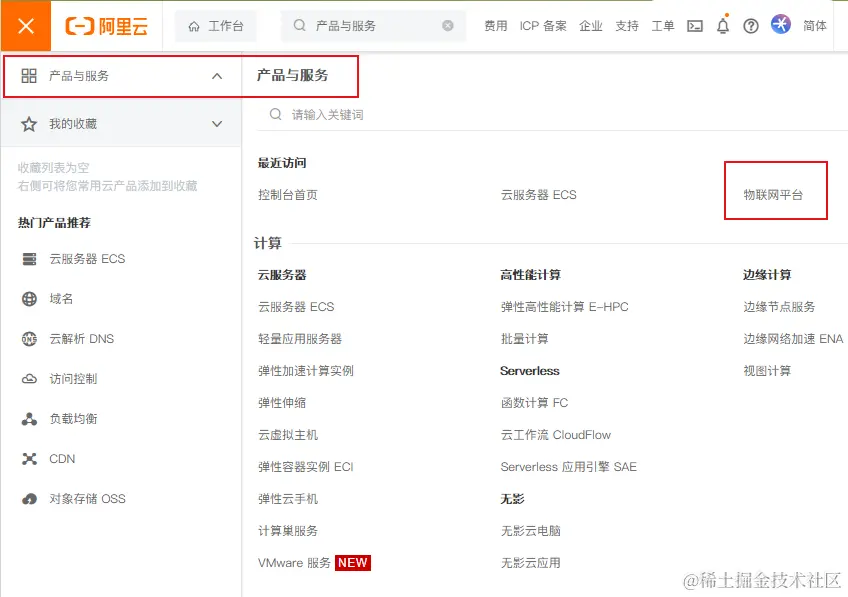The image size is (848, 597).
Task: Open 弹性高性能计算 E-HPC
Action: [x=564, y=307]
